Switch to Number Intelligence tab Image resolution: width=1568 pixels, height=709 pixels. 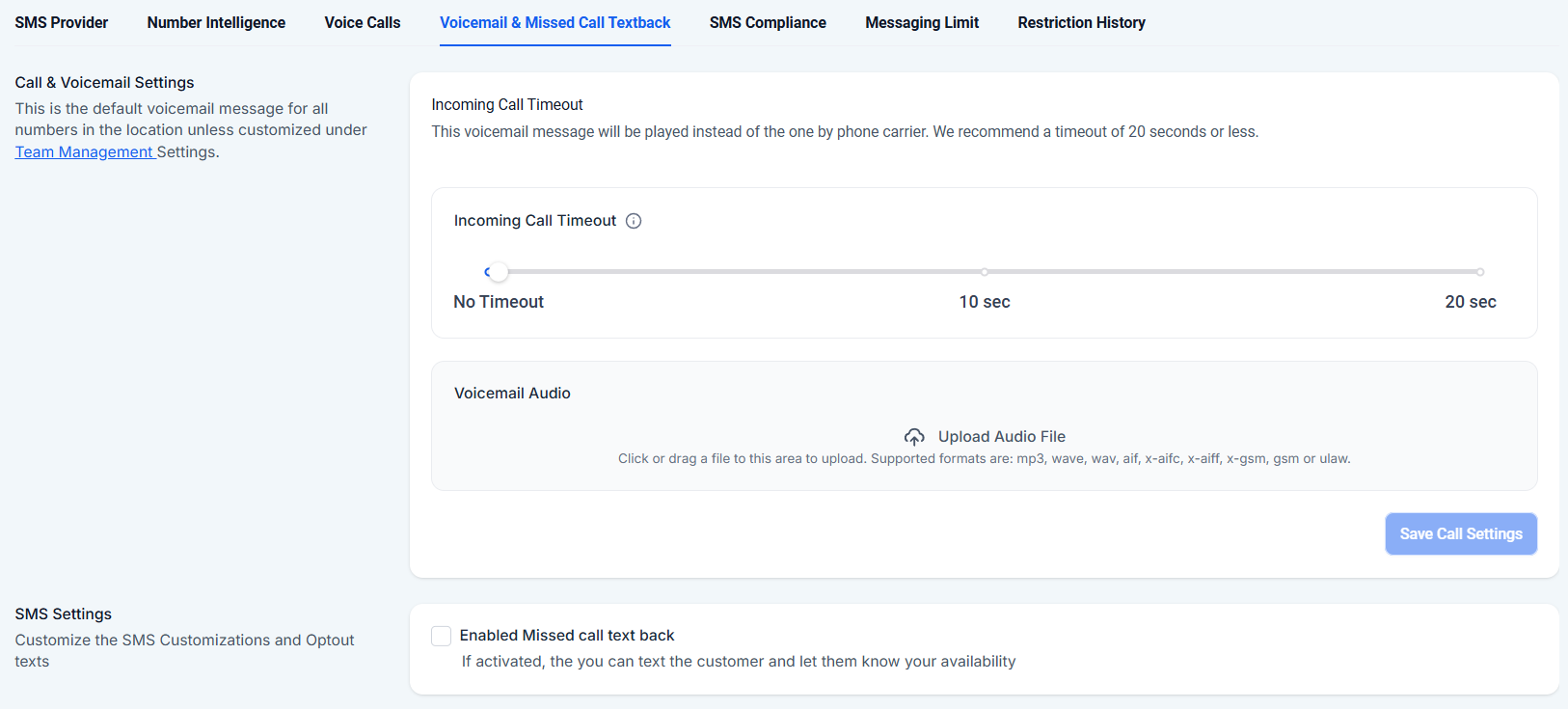point(216,22)
